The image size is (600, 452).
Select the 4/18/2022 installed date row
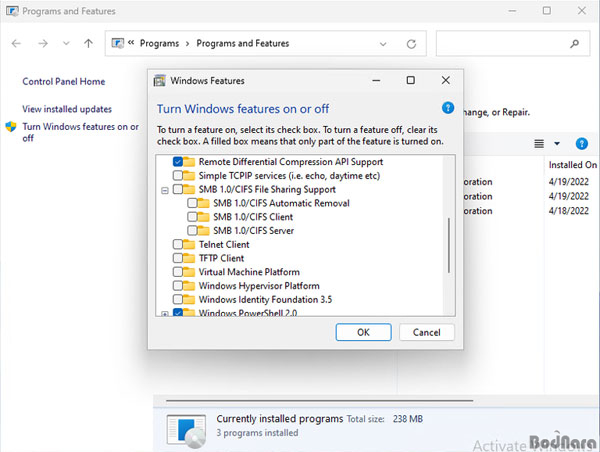pos(569,211)
